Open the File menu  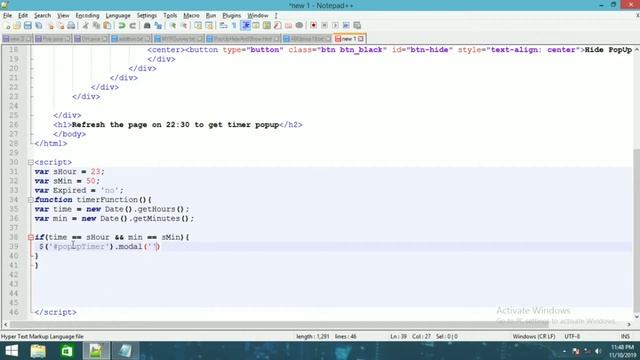pyautogui.click(x=7, y=16)
